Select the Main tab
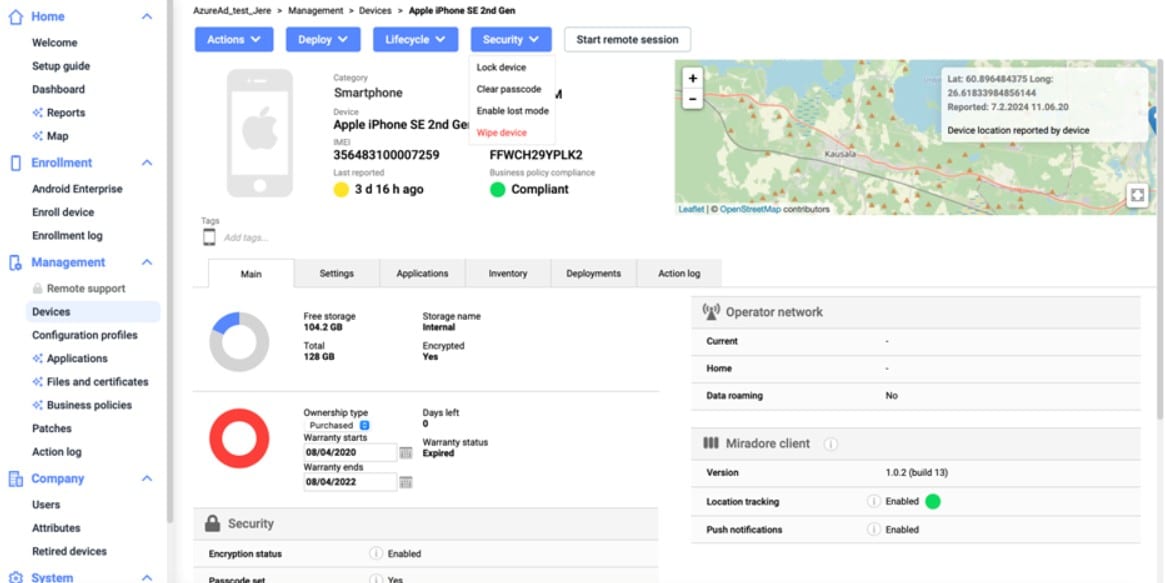 click(251, 273)
